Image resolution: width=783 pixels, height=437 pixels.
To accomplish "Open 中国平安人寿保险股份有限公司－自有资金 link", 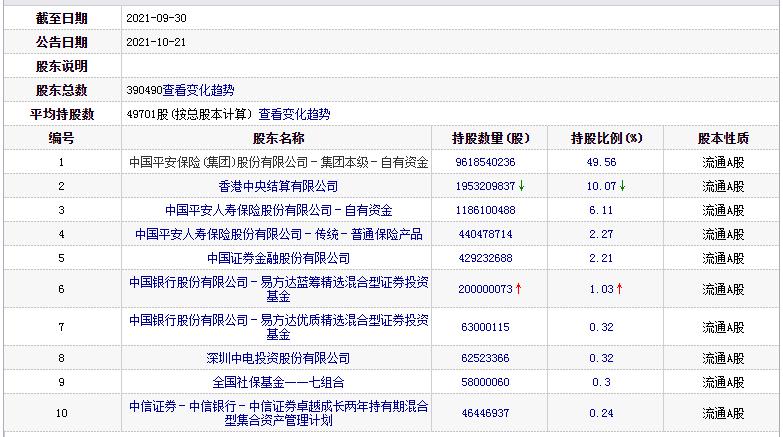I will click(x=278, y=210).
